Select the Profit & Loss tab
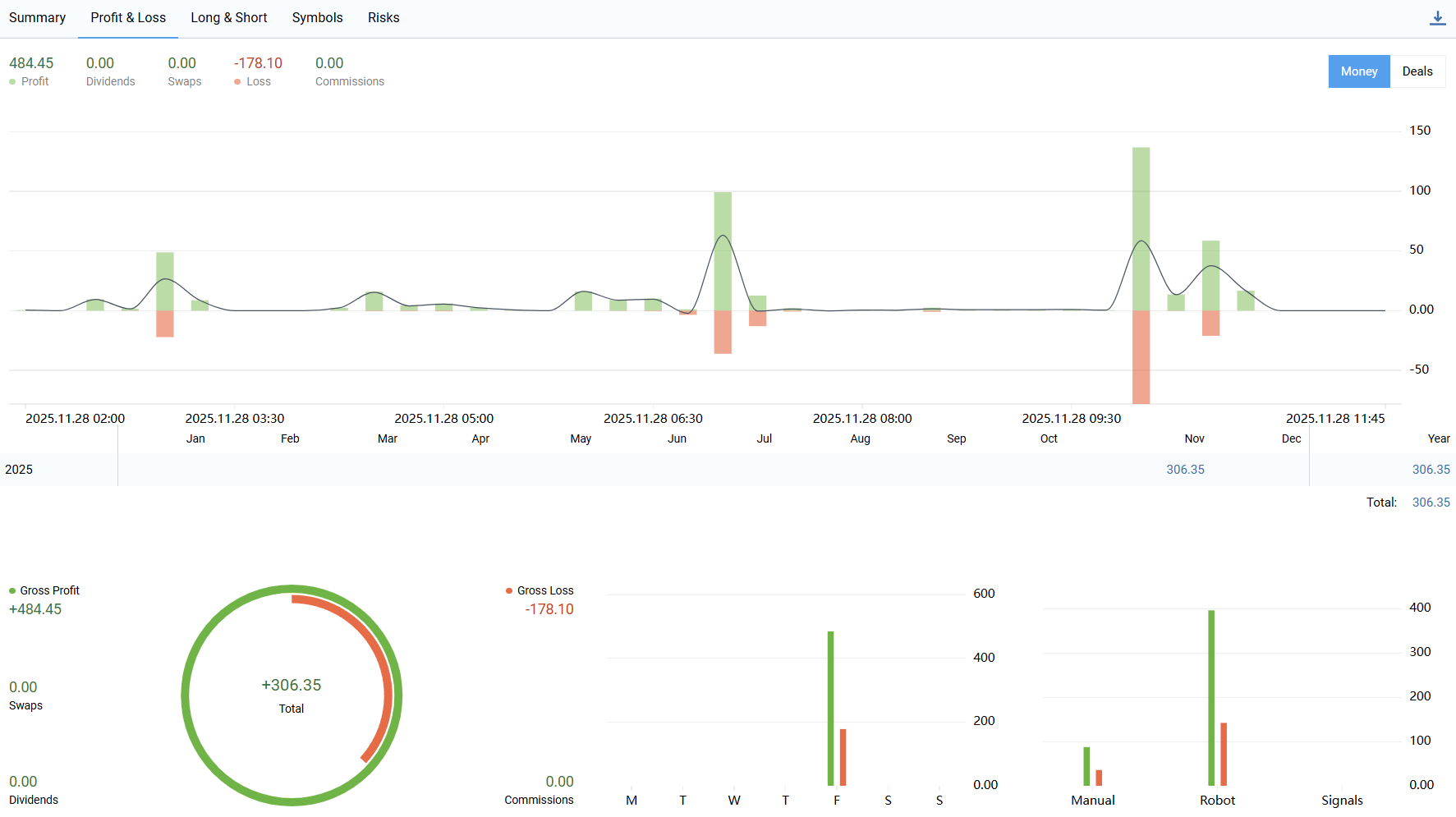 [128, 18]
